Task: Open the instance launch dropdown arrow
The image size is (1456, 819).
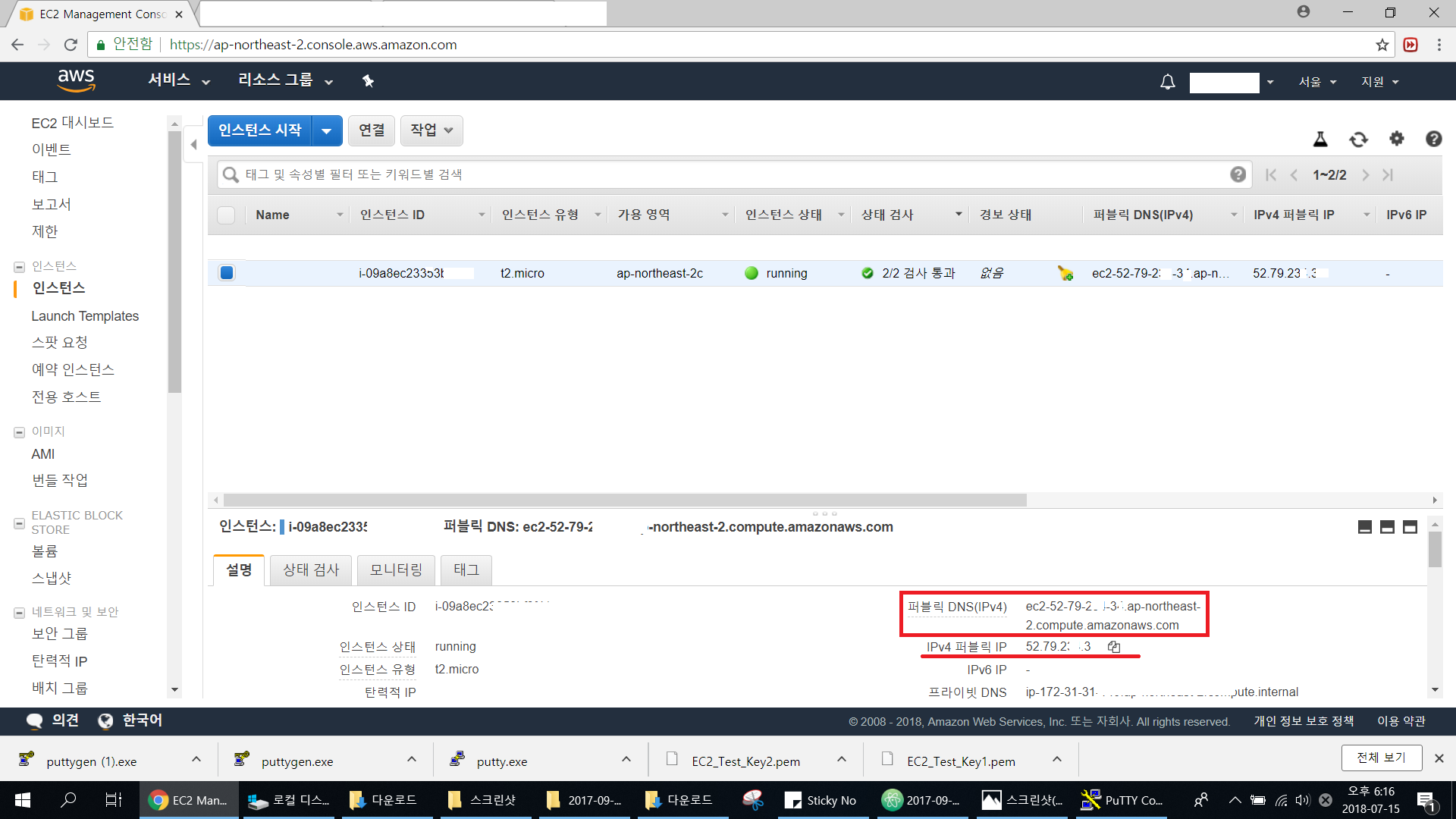Action: tap(327, 130)
